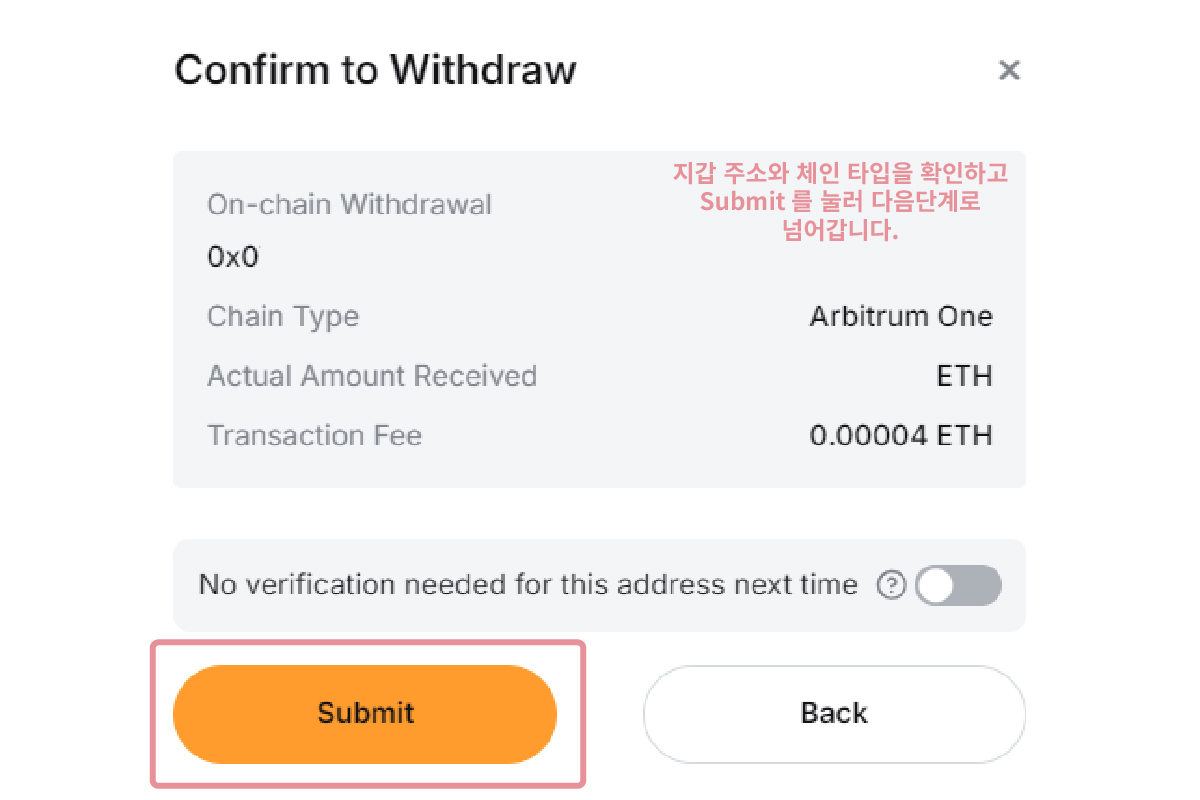Click the Actual Amount Received label
The width and height of the screenshot is (1200, 800).
click(x=371, y=376)
